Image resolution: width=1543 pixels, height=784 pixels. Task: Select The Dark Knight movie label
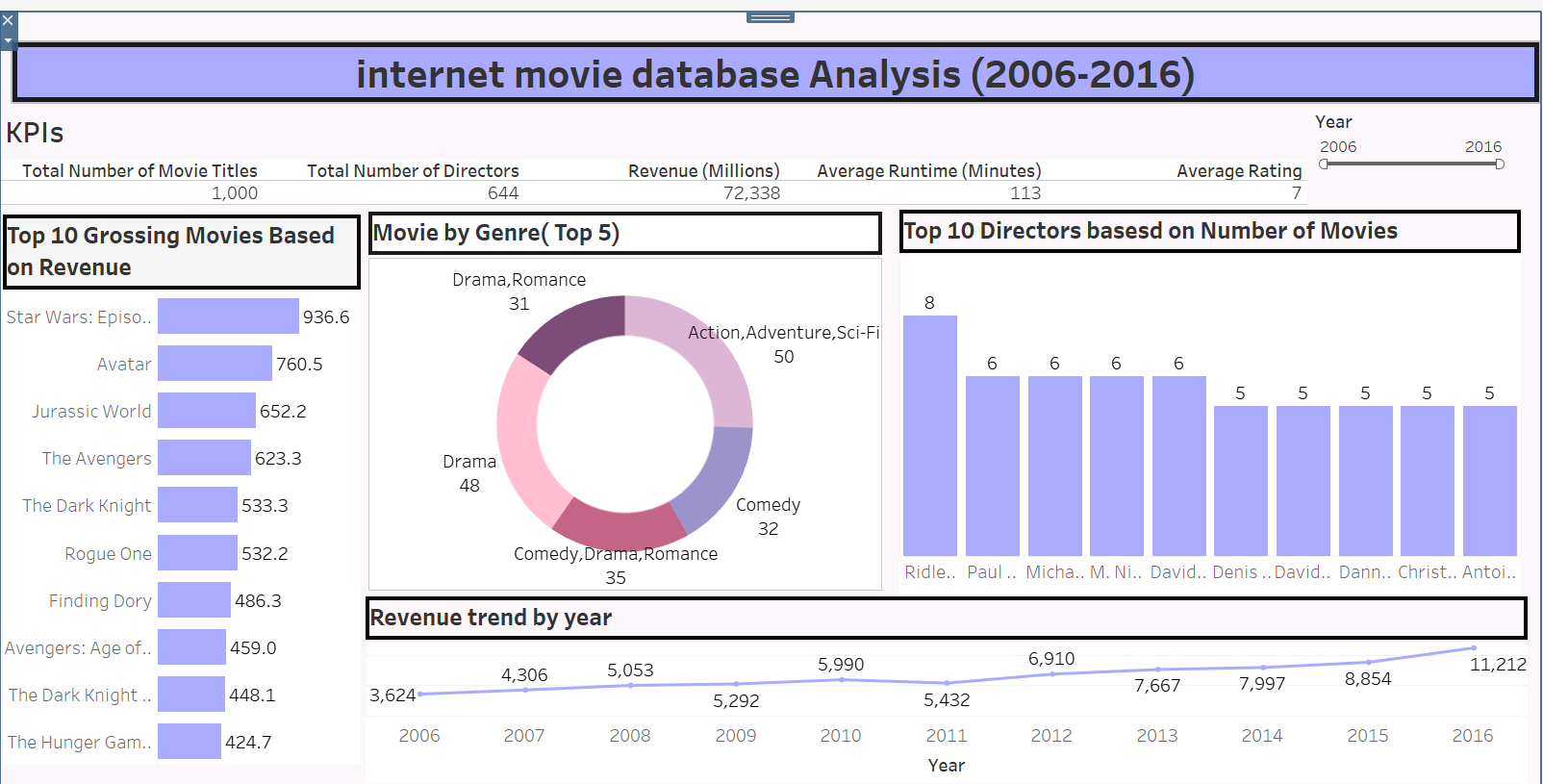[87, 506]
